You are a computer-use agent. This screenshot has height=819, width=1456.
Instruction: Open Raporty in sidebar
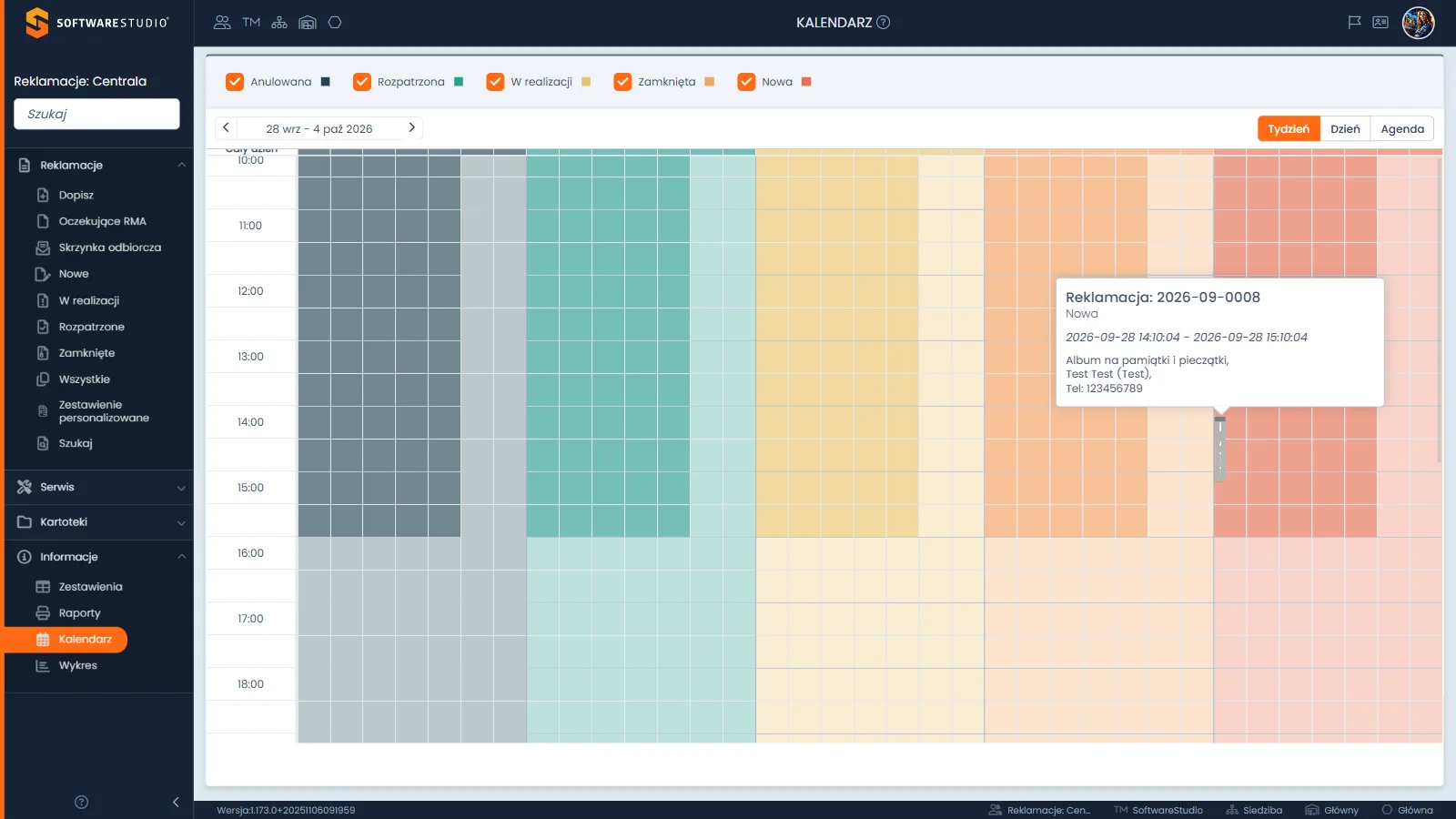pos(79,613)
